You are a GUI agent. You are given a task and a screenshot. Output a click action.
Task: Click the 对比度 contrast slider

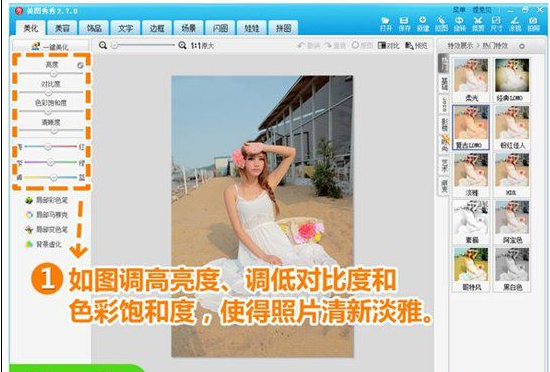click(51, 93)
